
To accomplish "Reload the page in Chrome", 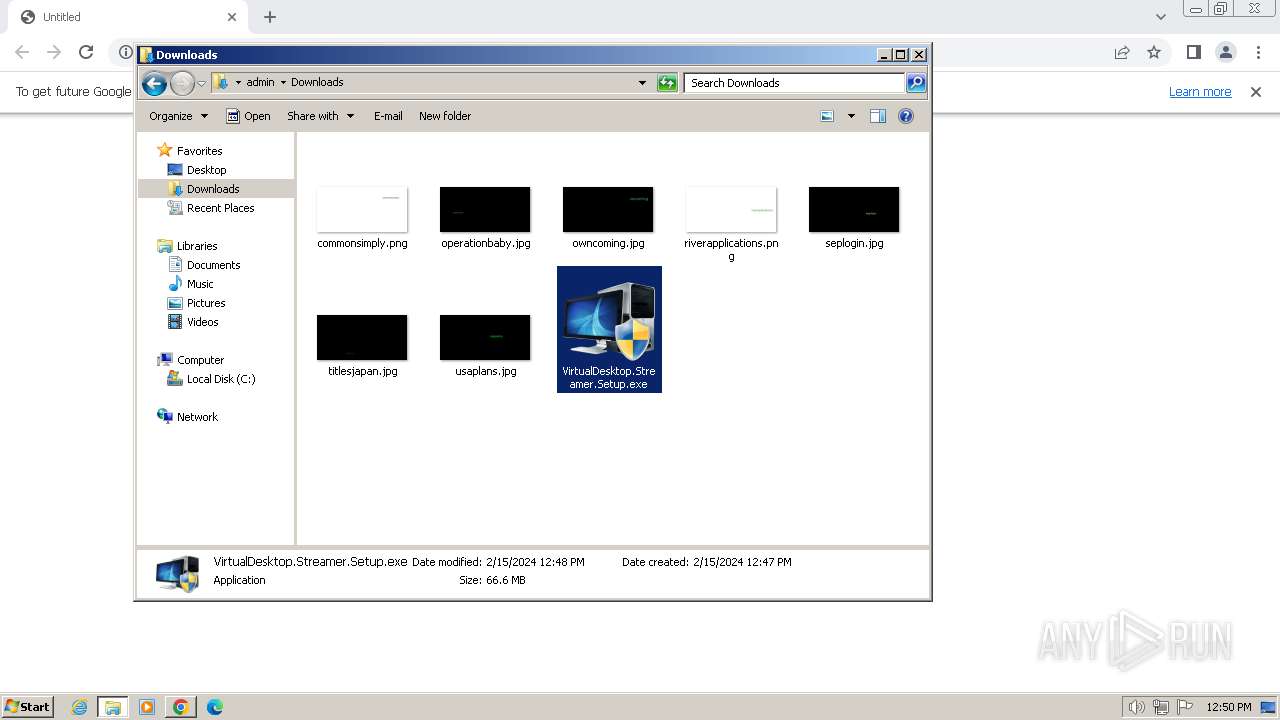I will [86, 52].
